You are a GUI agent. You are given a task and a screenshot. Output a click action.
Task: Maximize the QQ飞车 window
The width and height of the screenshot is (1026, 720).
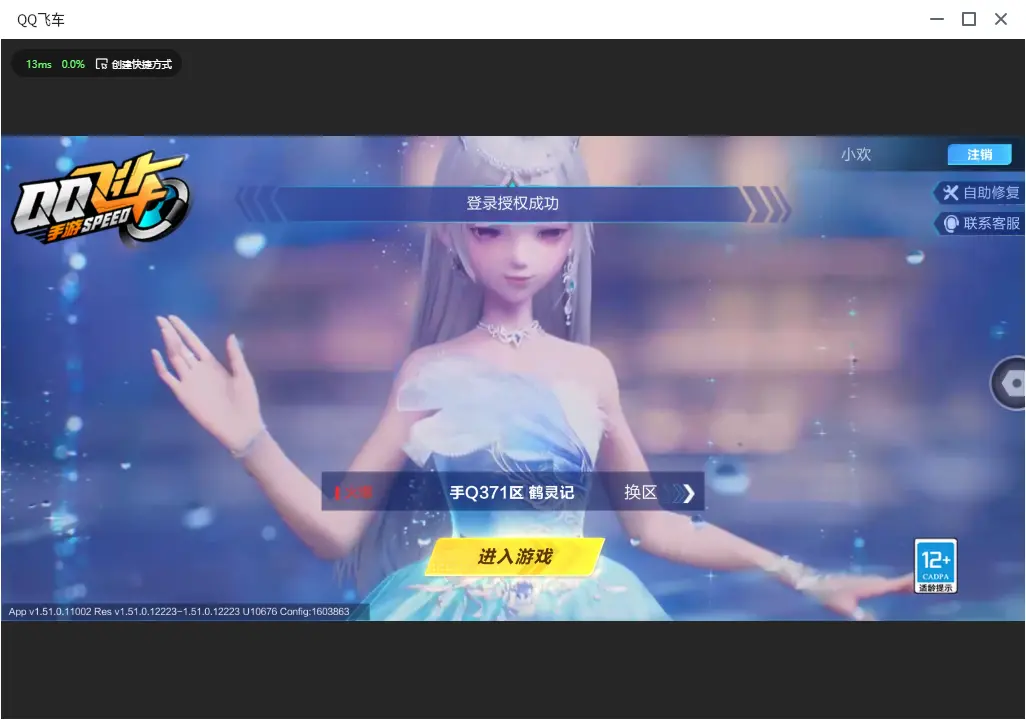point(969,20)
